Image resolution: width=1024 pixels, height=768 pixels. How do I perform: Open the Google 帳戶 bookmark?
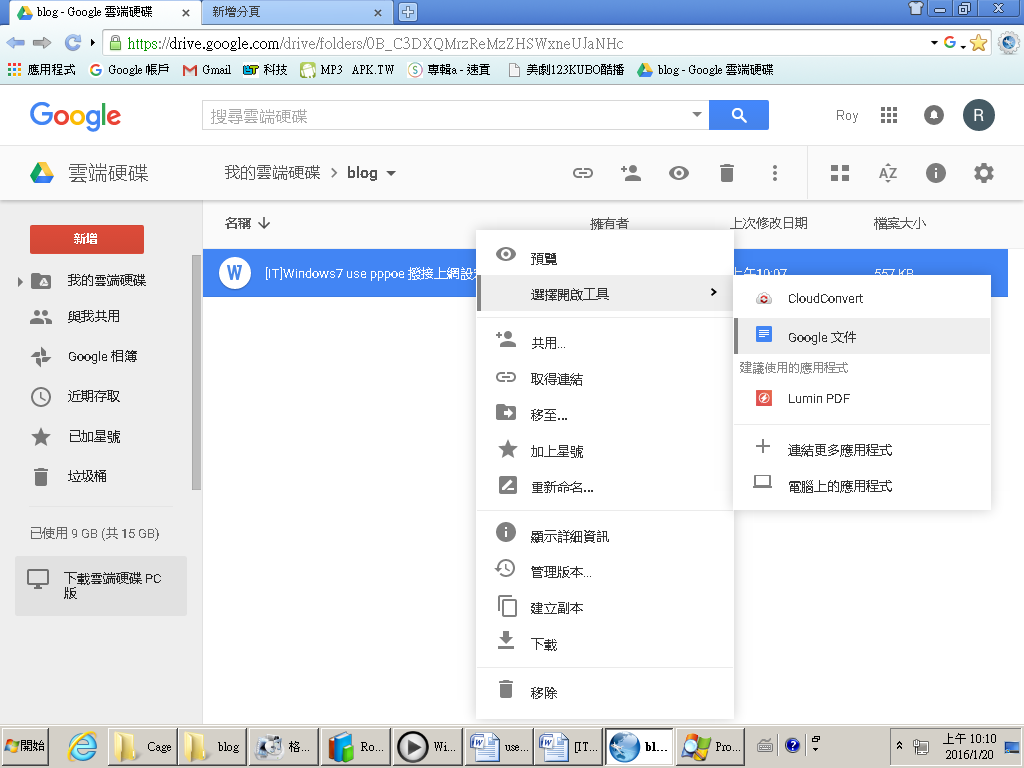129,70
